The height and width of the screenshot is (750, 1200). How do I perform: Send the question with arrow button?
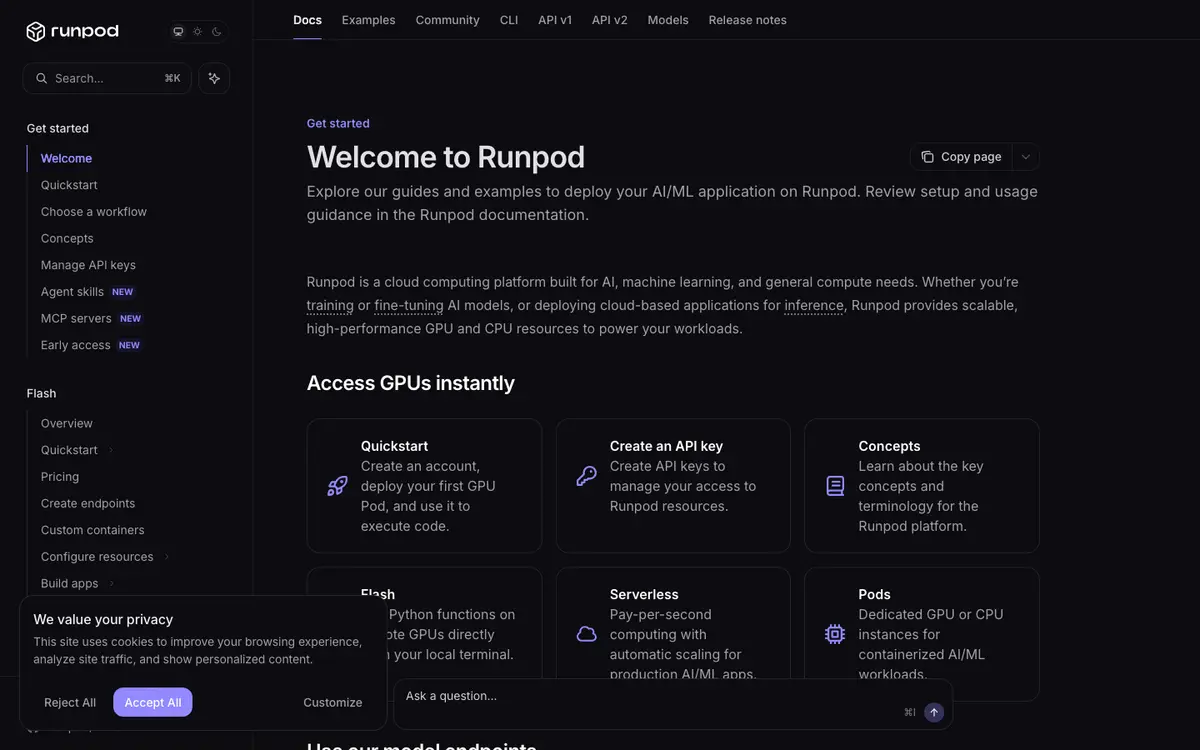coord(934,712)
